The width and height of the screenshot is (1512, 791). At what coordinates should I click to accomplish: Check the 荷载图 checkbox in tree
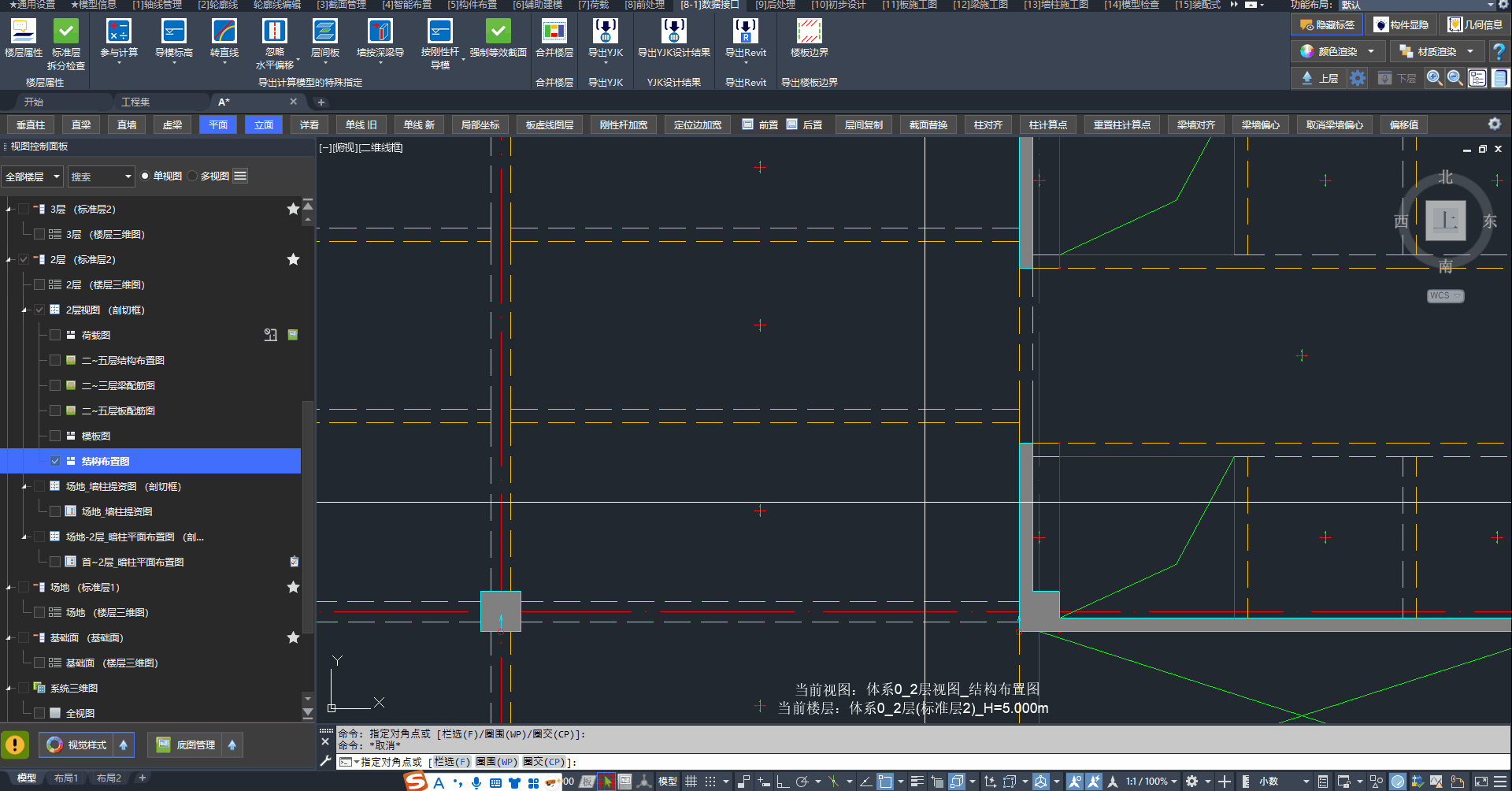point(55,335)
